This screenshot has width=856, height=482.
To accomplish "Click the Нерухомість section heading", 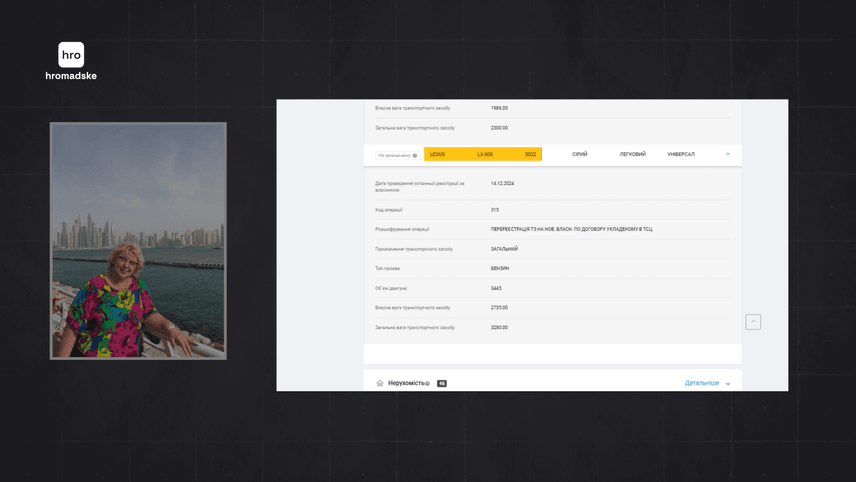I will pos(405,383).
